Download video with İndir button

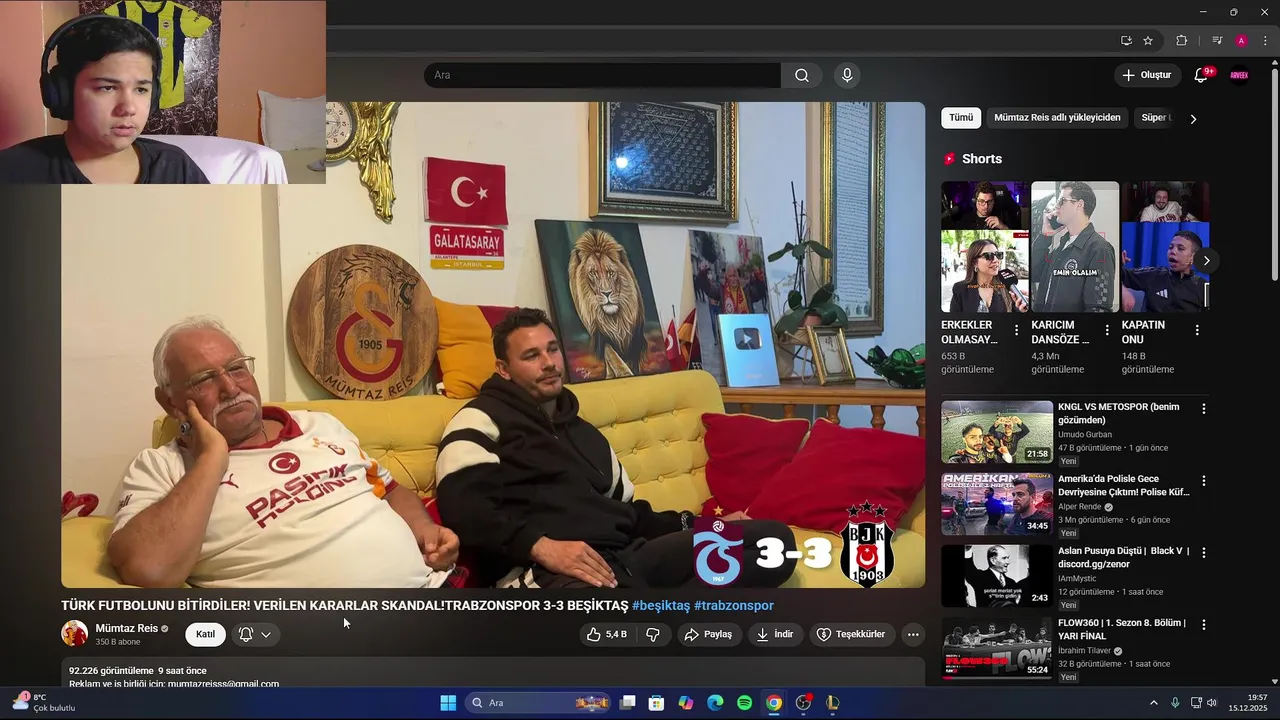tap(775, 634)
